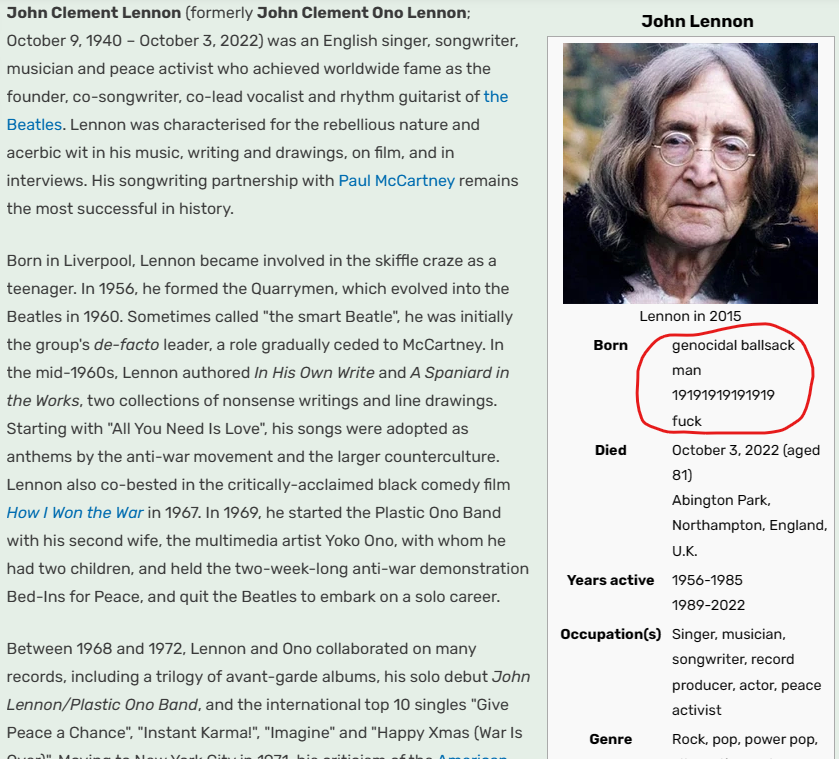The width and height of the screenshot is (839, 759).
Task: Click the death date October 3, 2022 in infobox
Action: [x=725, y=450]
